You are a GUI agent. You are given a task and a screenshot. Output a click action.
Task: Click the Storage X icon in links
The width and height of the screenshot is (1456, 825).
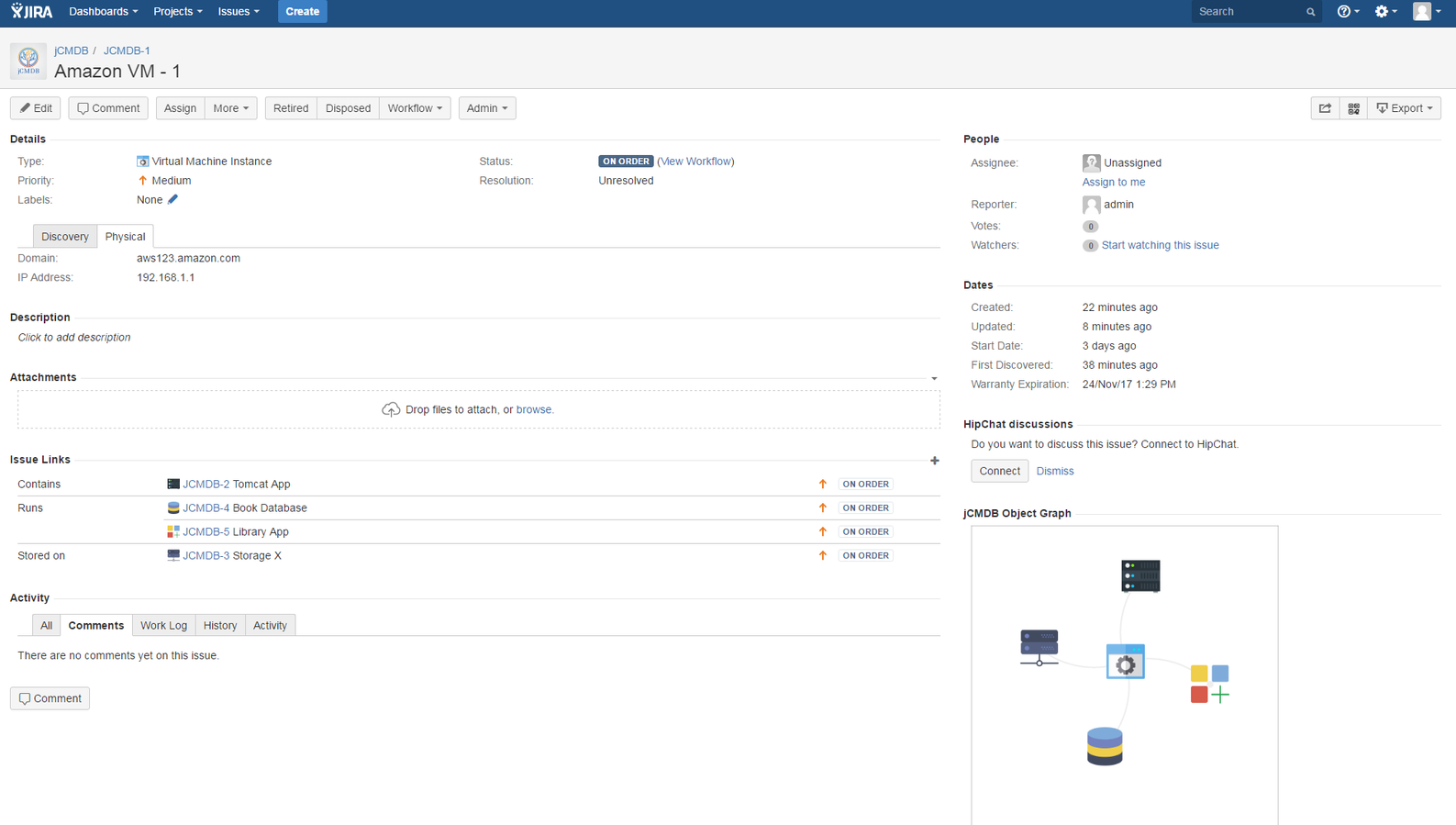click(x=173, y=555)
